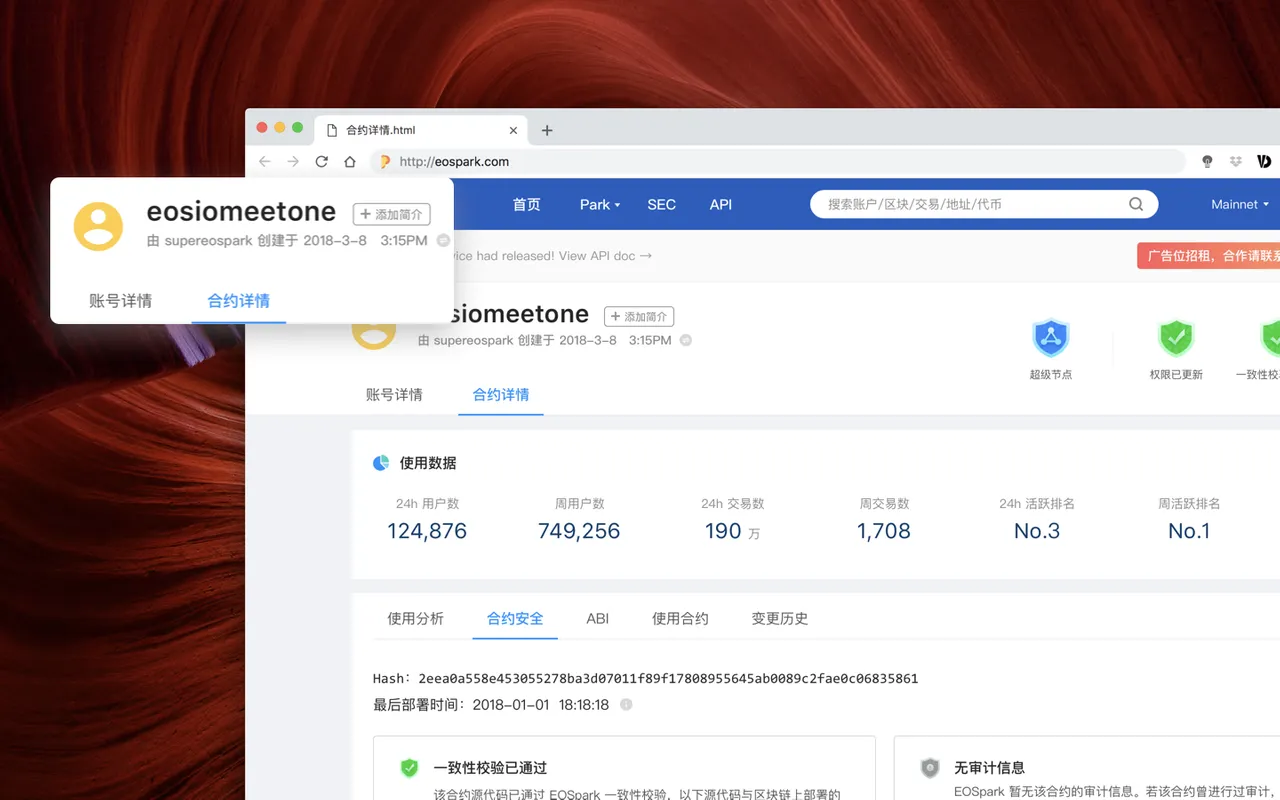Go back with the browser back arrow
Screen dimensions: 1280x800
(264, 161)
